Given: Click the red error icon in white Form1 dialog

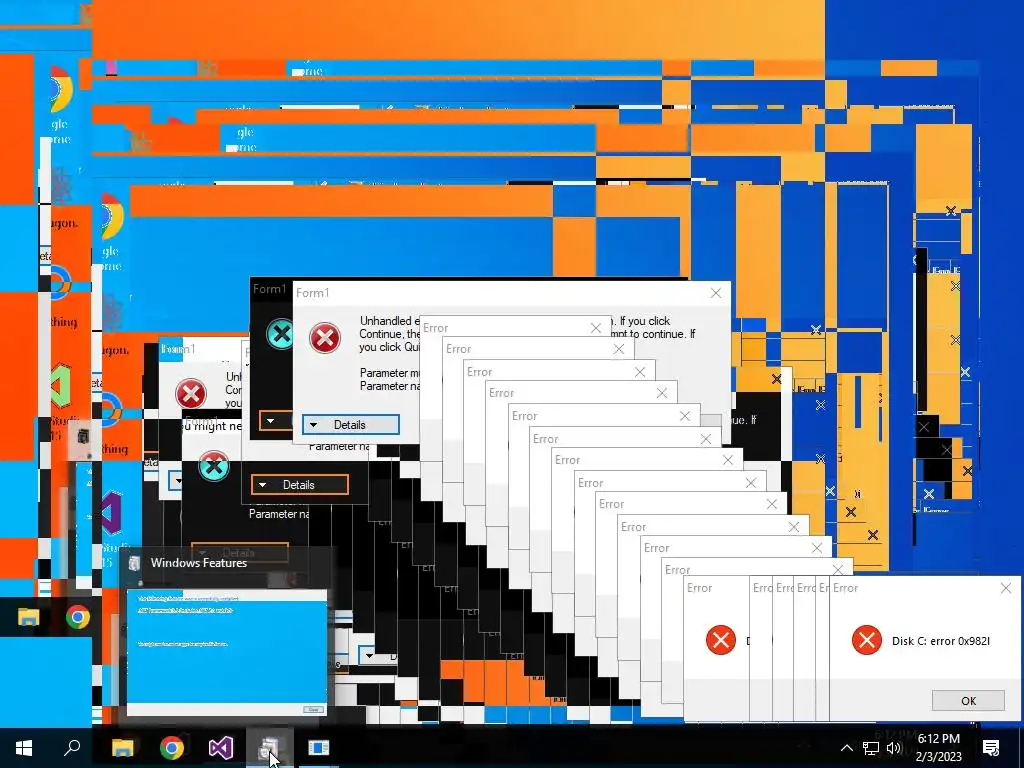Looking at the screenshot, I should coord(325,338).
